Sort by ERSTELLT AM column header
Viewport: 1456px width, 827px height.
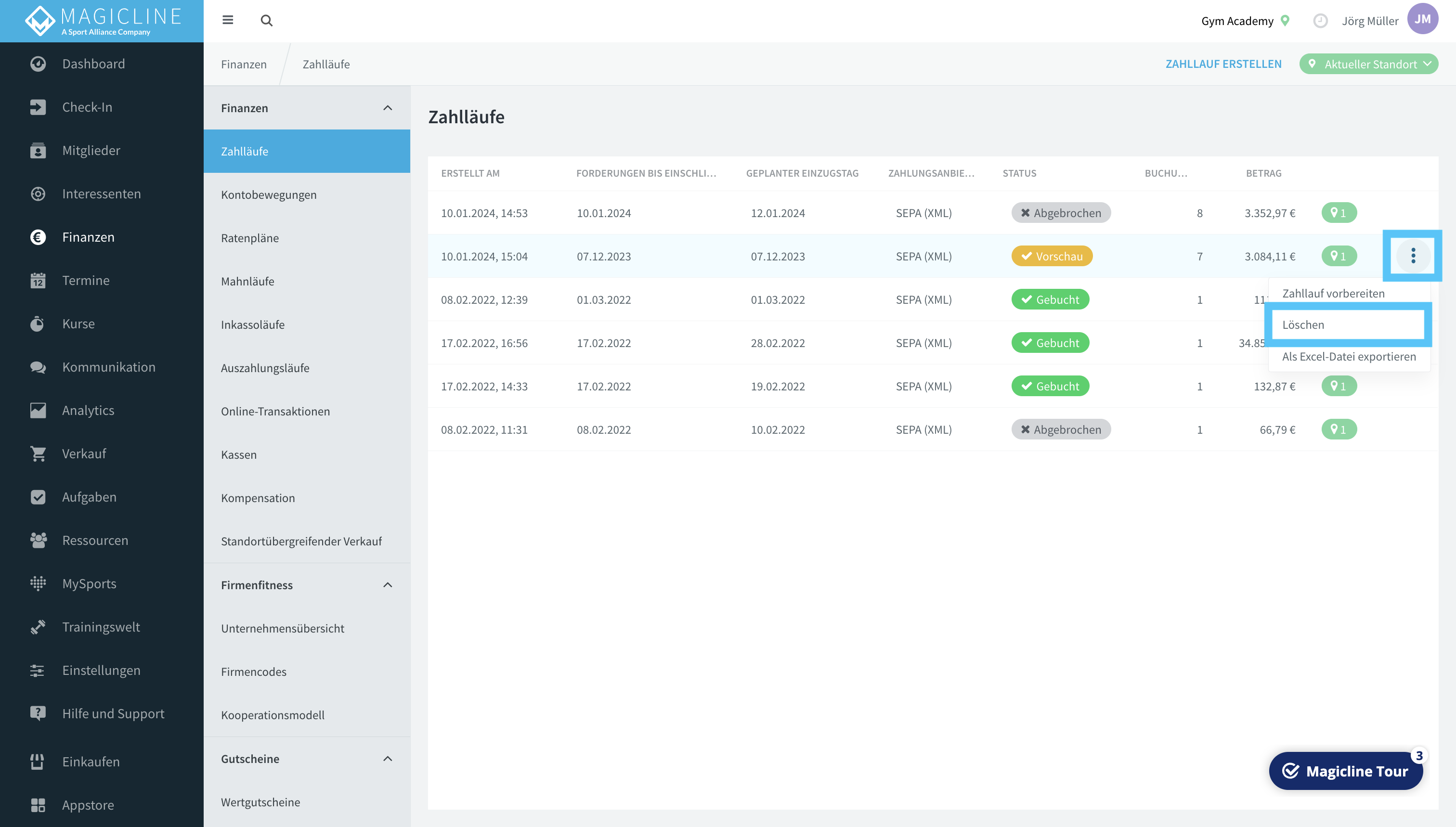point(470,173)
